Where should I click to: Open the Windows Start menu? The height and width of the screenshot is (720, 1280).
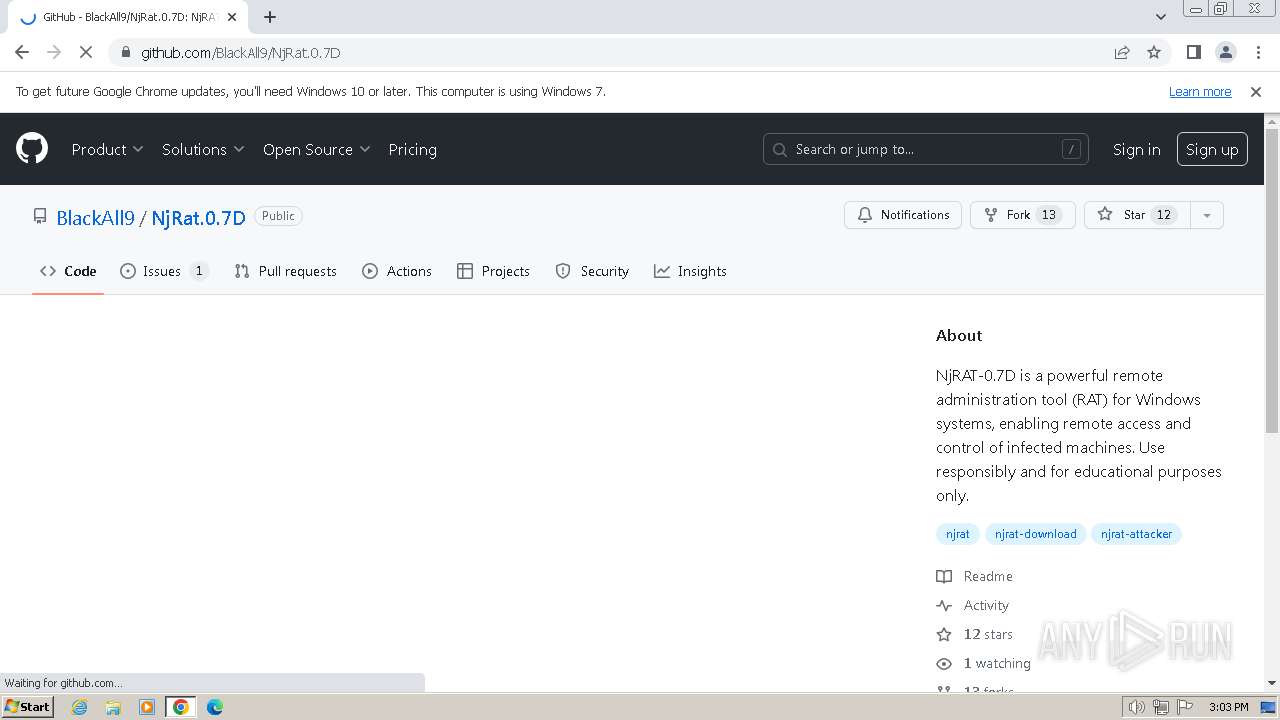pyautogui.click(x=27, y=706)
